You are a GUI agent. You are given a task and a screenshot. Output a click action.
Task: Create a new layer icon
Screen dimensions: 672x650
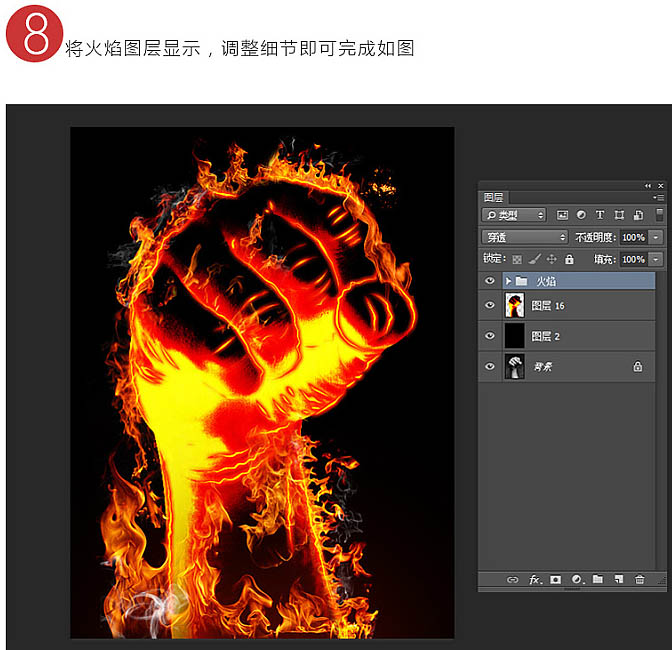coord(618,580)
